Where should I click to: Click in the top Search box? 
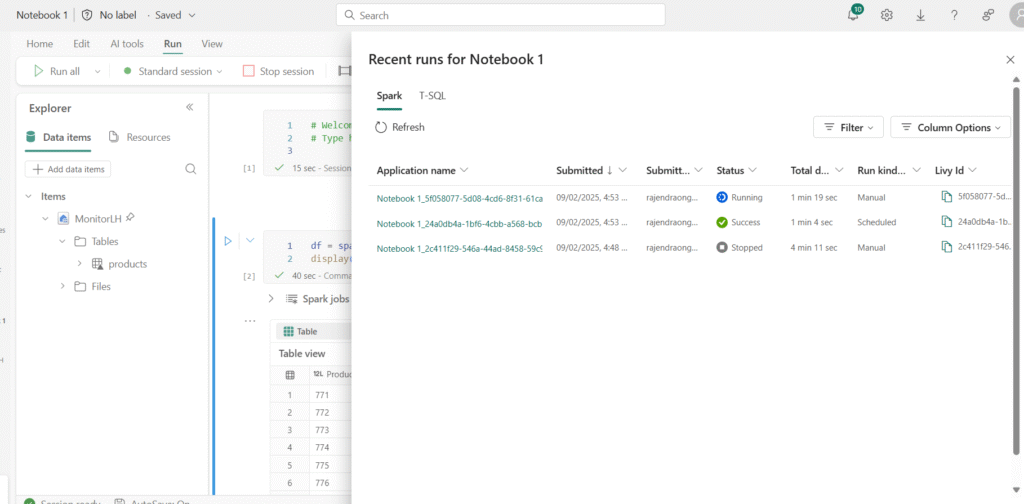click(501, 15)
